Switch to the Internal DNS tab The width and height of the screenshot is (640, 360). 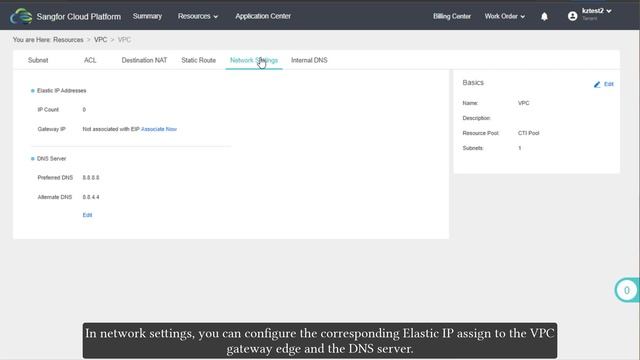[x=309, y=60]
